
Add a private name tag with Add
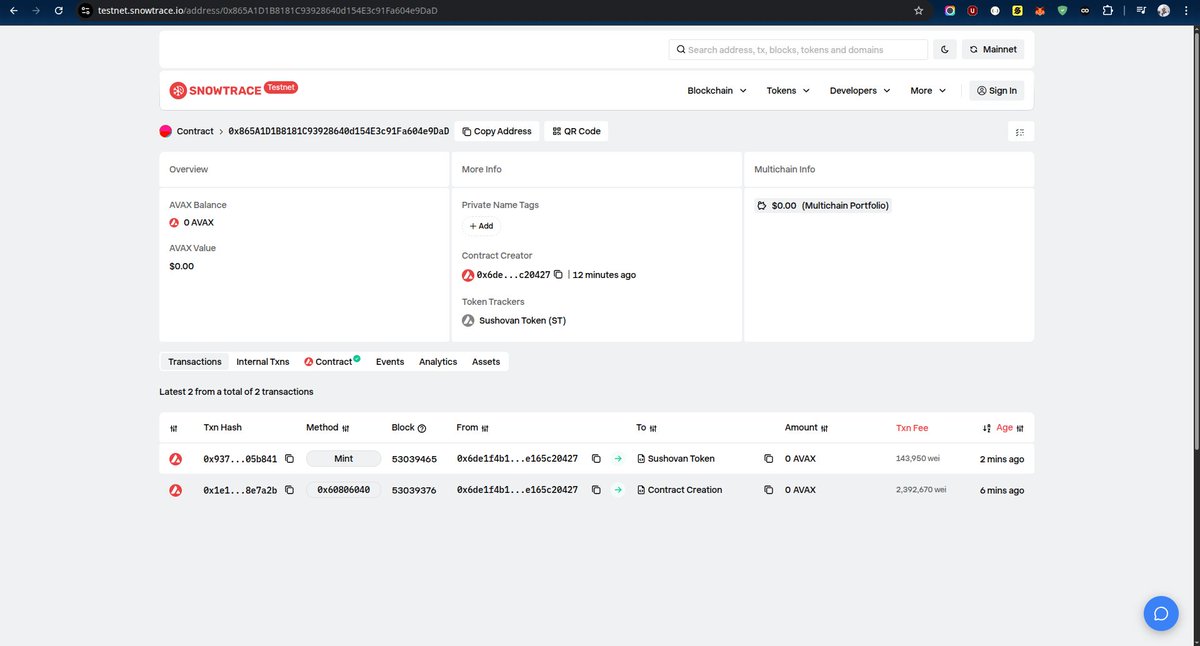481,226
